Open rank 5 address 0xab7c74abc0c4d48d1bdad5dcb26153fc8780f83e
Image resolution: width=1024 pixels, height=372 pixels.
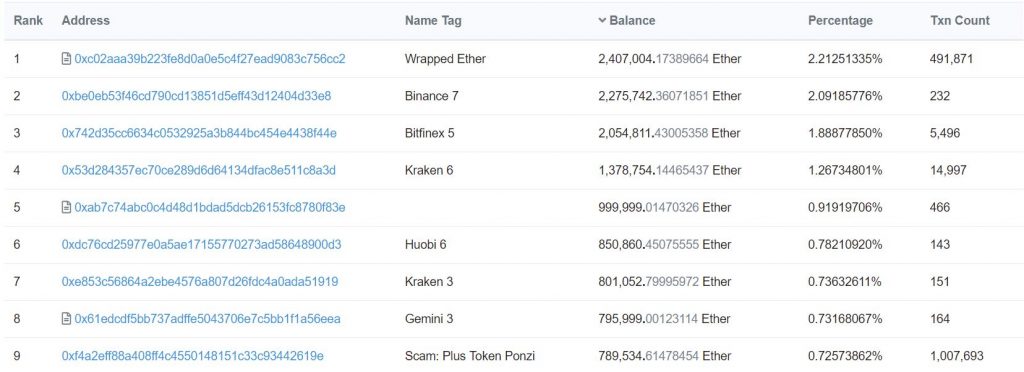tap(210, 208)
